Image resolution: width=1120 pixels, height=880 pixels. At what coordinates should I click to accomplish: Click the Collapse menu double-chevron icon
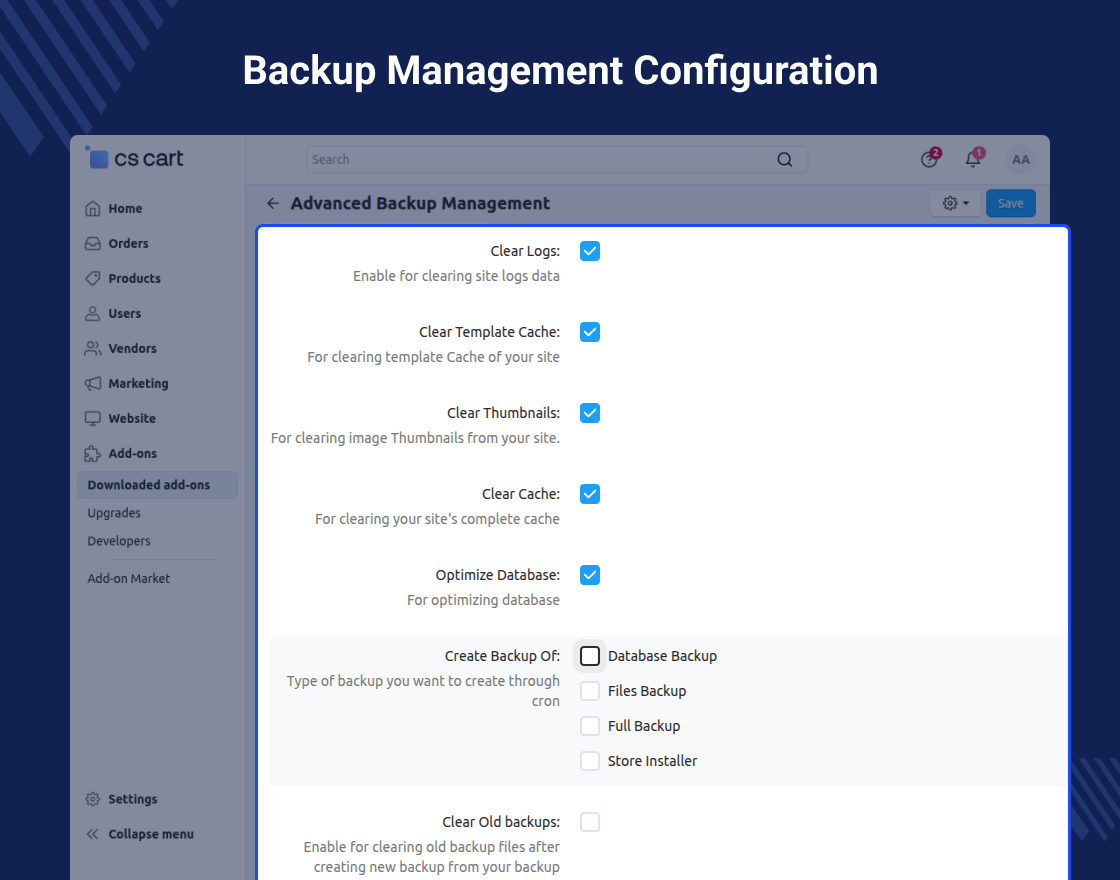click(x=93, y=834)
